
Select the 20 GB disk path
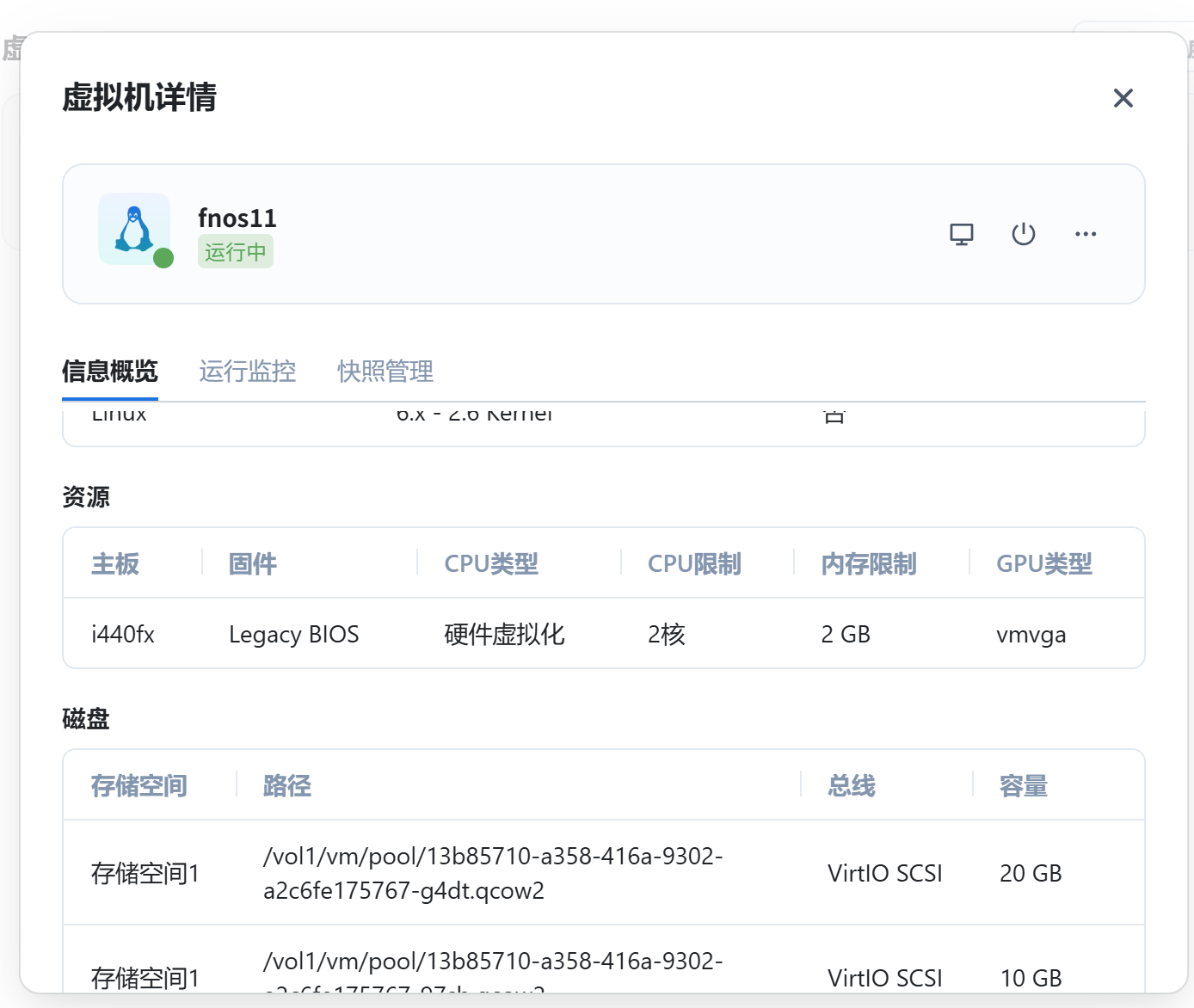(492, 873)
